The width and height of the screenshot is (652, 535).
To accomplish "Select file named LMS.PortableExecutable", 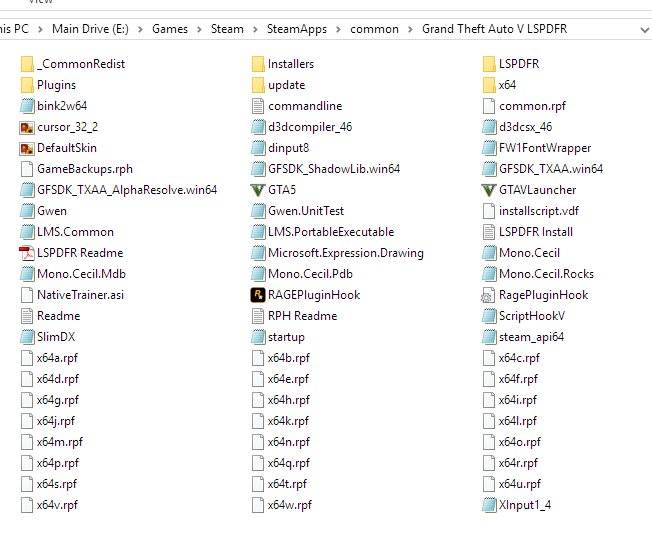I will coord(331,232).
